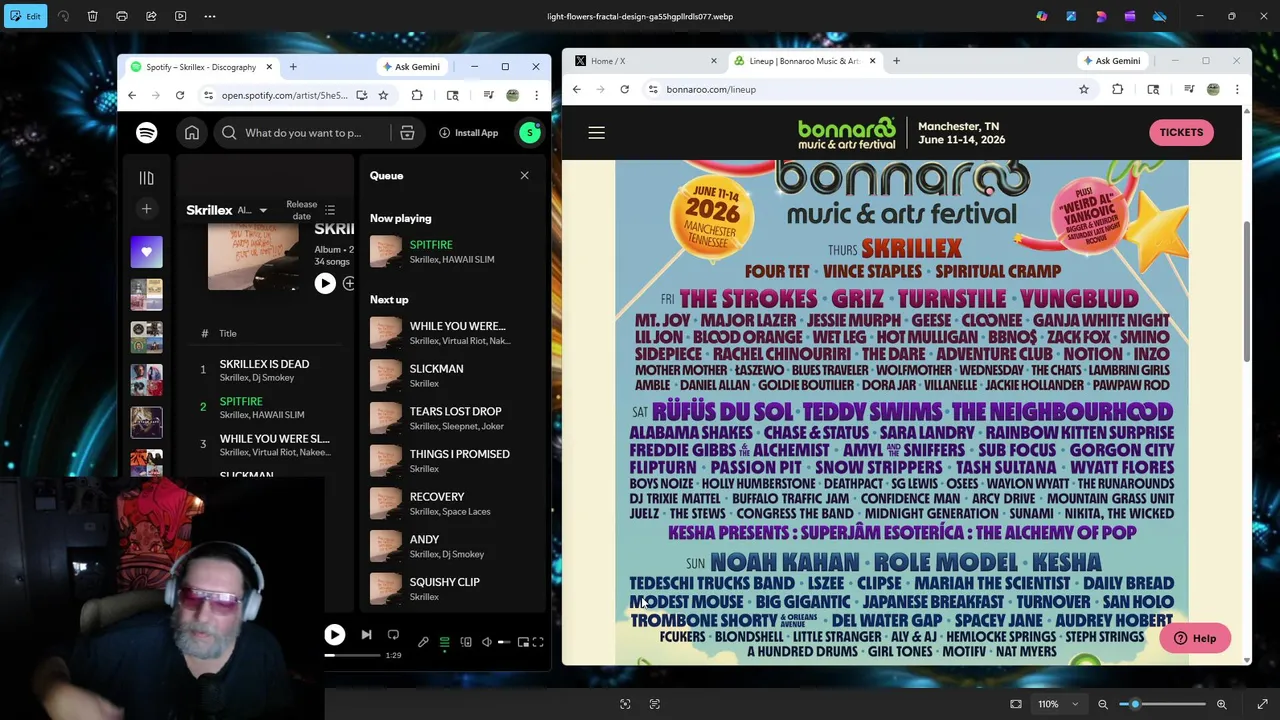This screenshot has height=720, width=1280.
Task: Close the Queue panel
Action: tap(524, 176)
